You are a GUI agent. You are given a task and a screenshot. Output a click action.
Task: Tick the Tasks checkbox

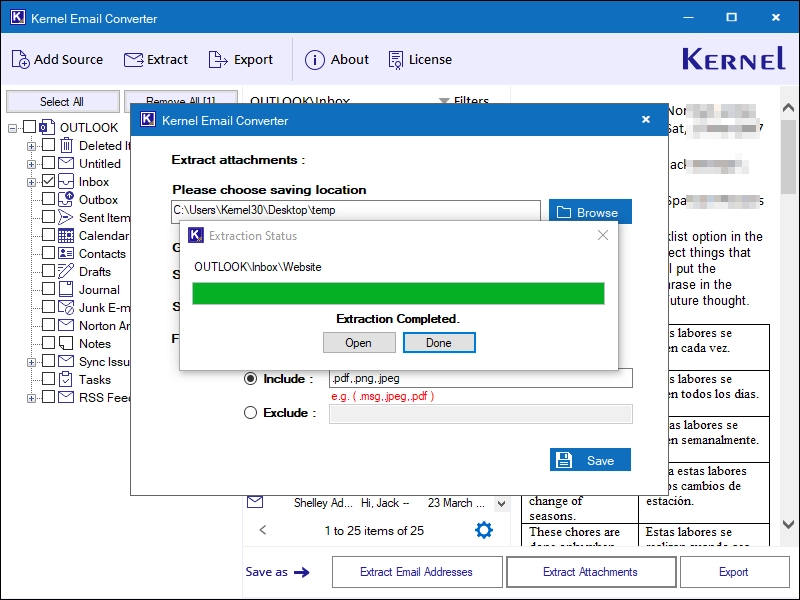coord(48,379)
